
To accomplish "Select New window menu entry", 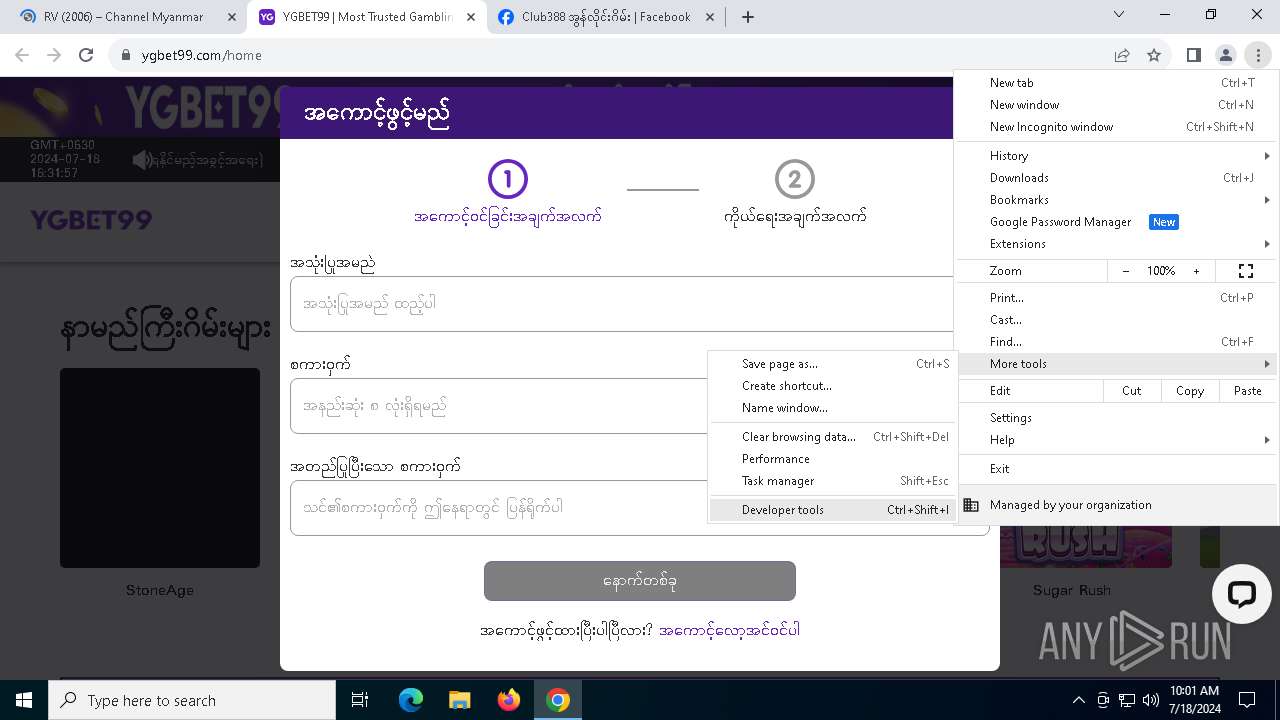I will click(1118, 105).
